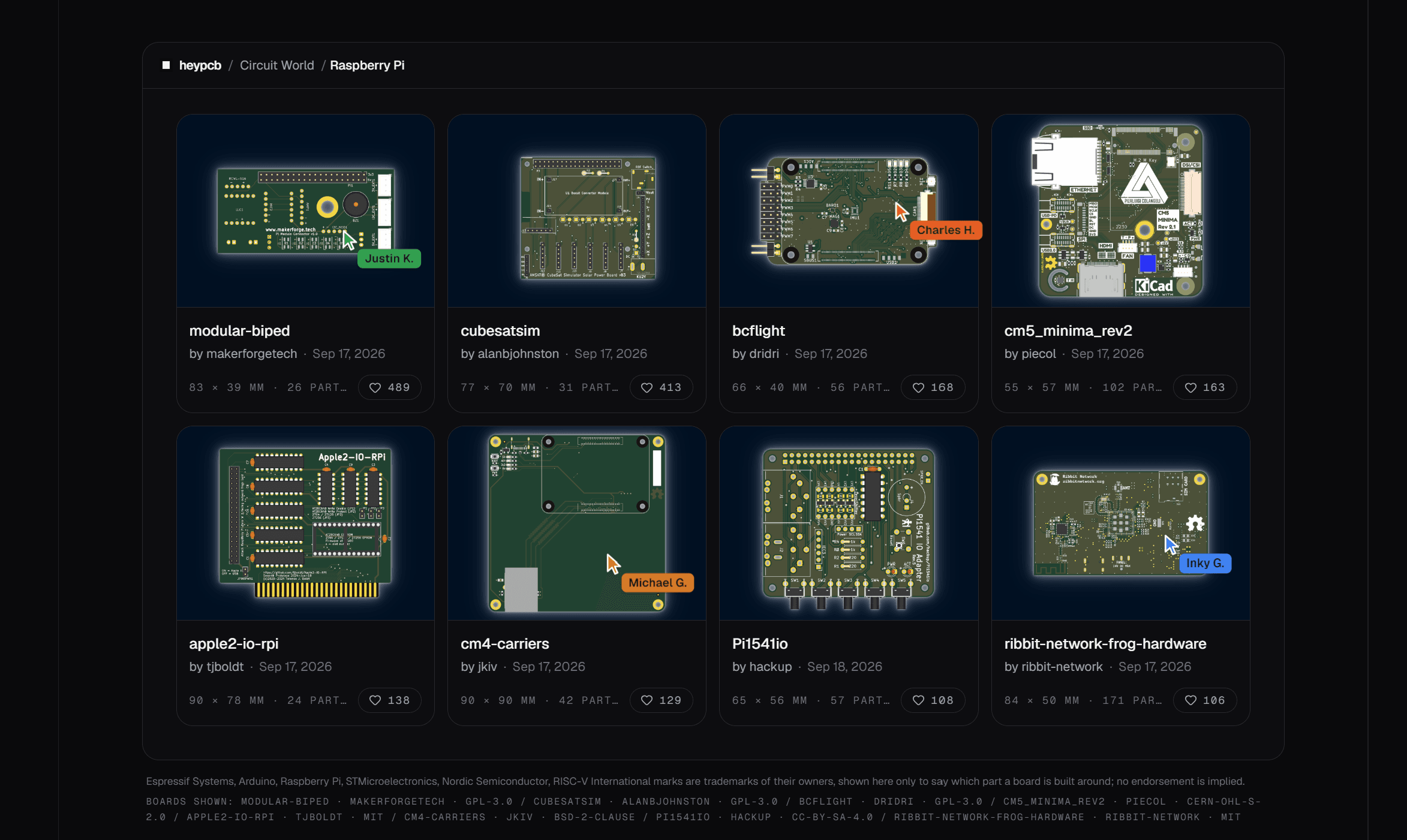Click the bcflight project title
This screenshot has width=1407, height=840.
click(x=759, y=331)
